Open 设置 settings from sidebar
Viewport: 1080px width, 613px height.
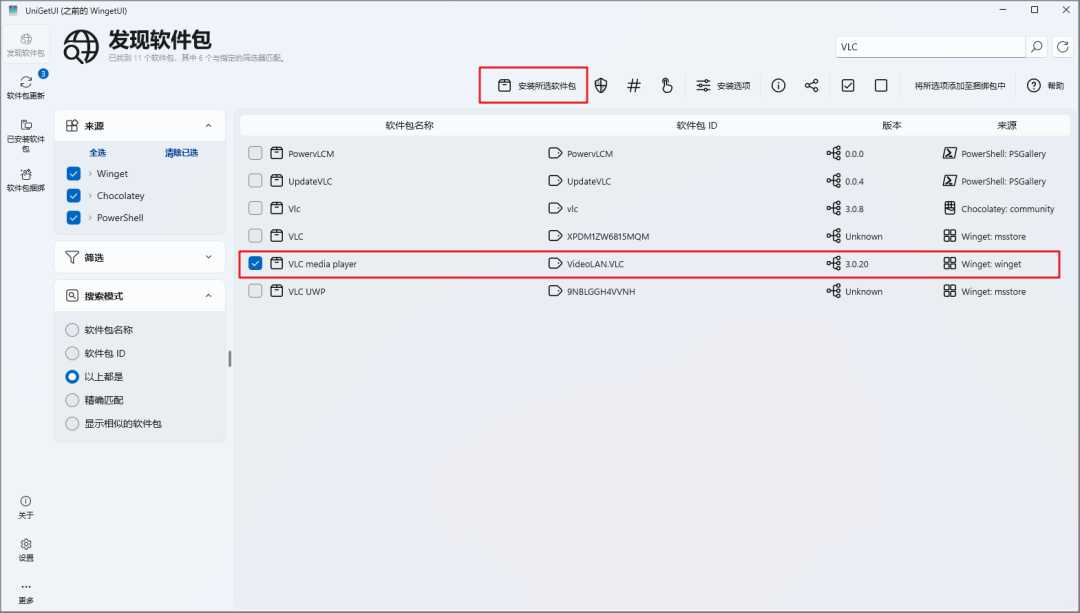[26, 550]
